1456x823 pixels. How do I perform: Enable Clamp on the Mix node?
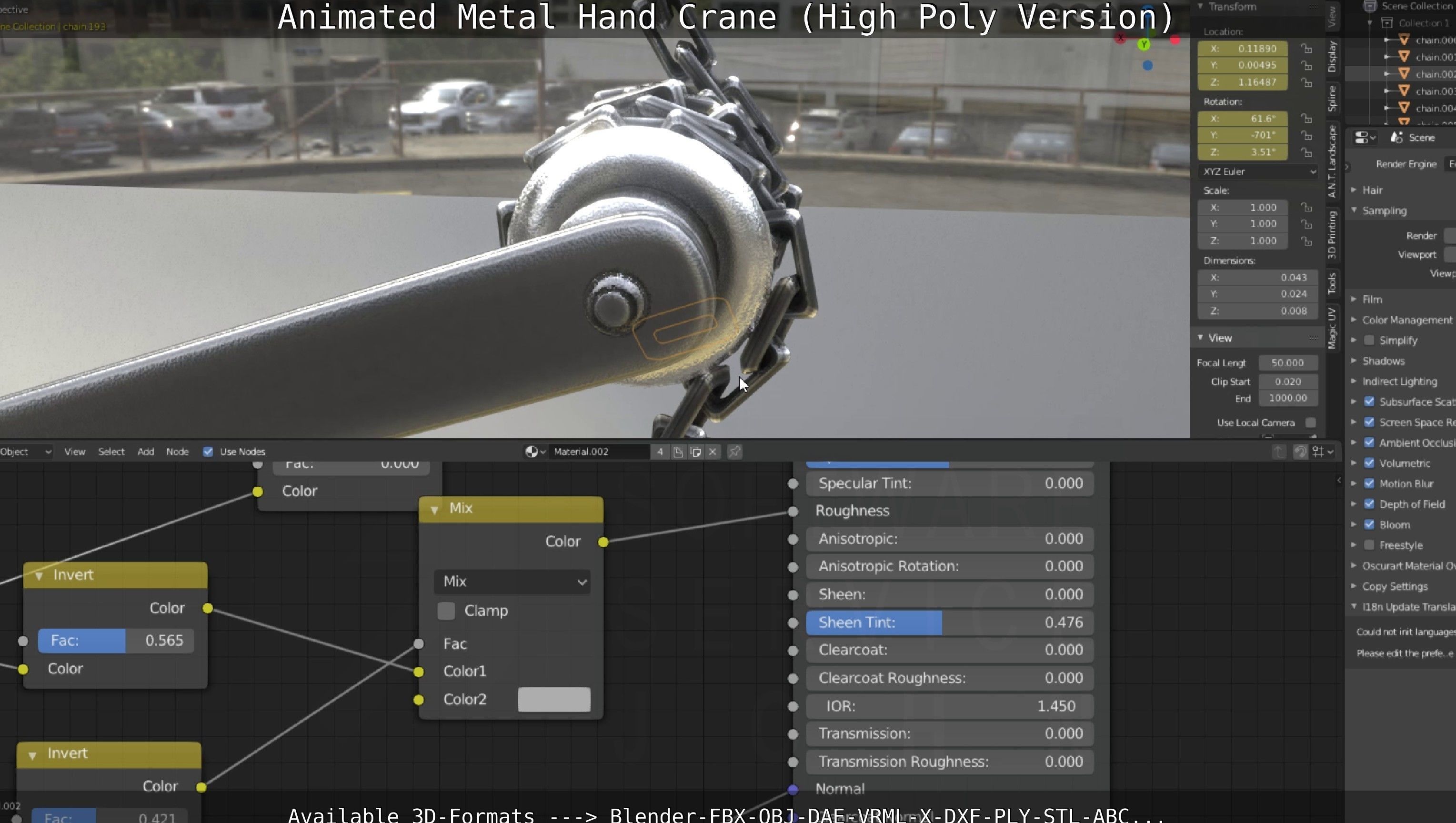click(x=446, y=611)
